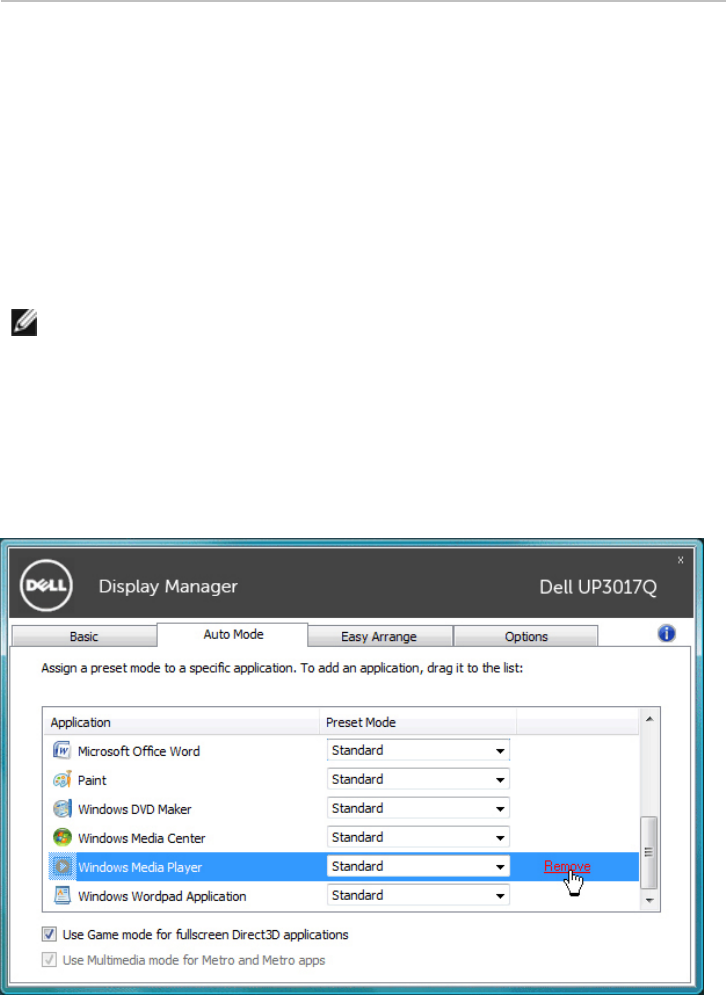
Task: Click the Remove link for Media Player
Action: tap(567, 866)
